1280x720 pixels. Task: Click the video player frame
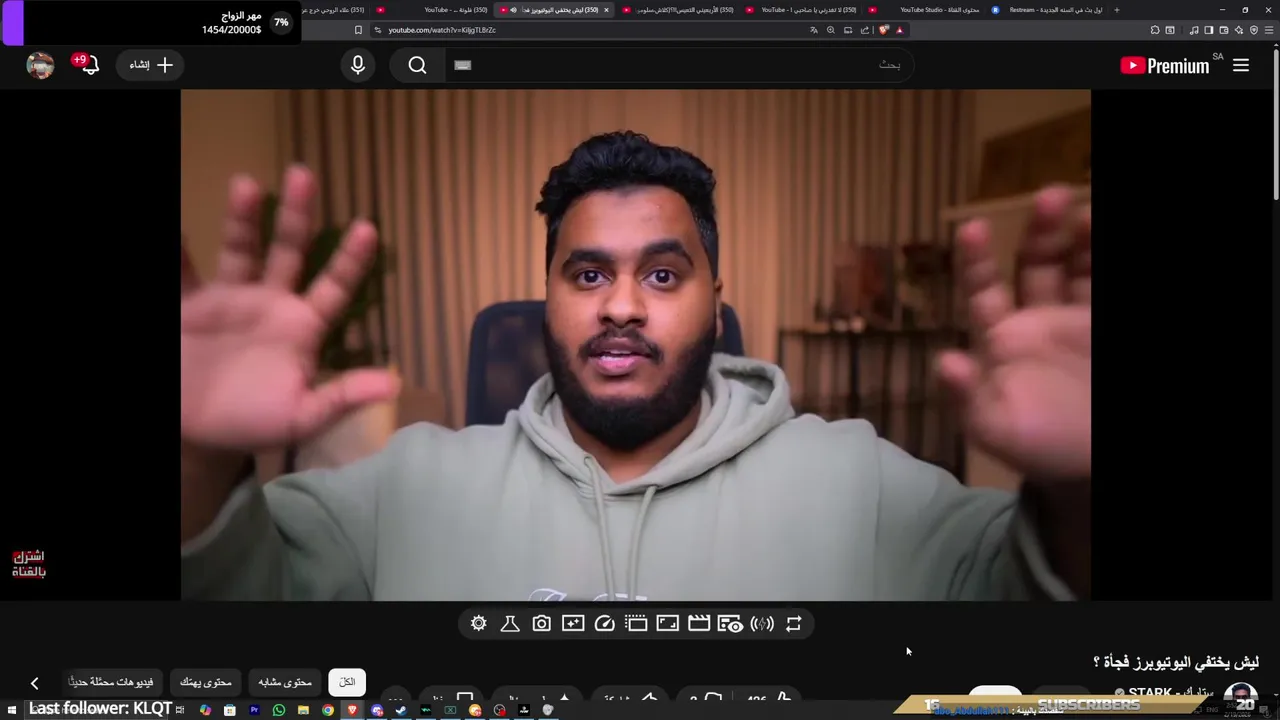coord(636,345)
